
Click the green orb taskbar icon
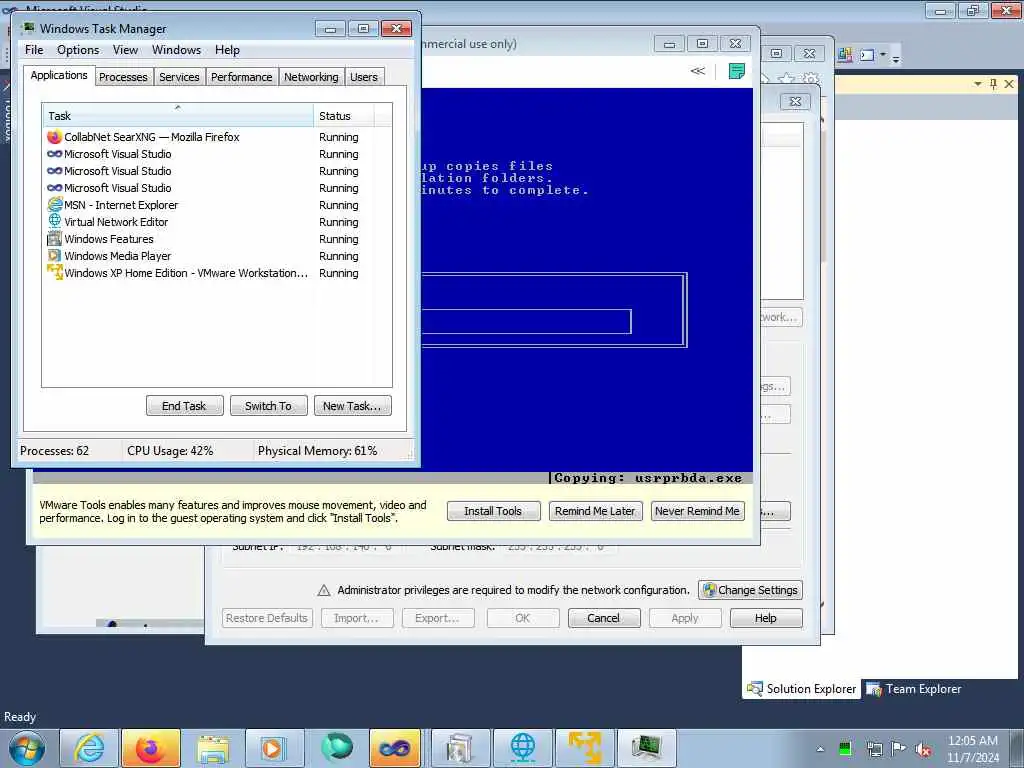pos(336,748)
